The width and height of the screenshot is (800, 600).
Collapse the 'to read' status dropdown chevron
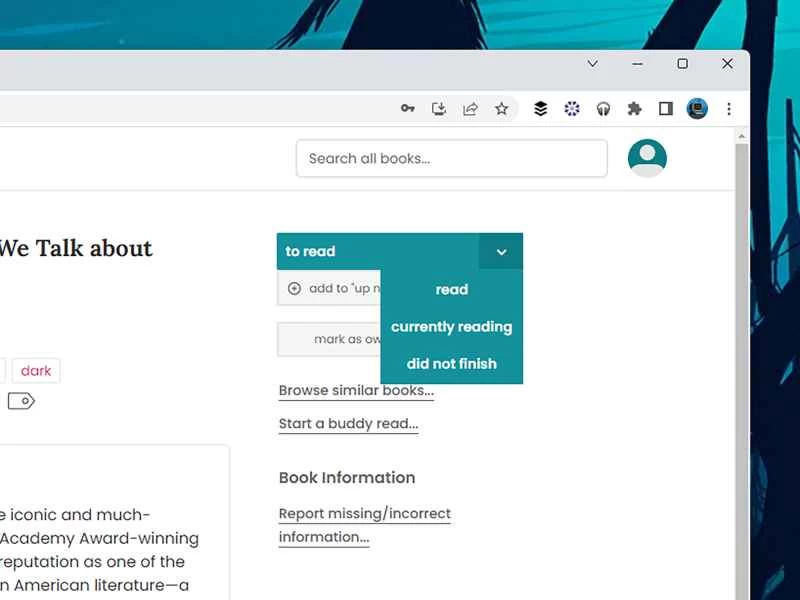501,251
